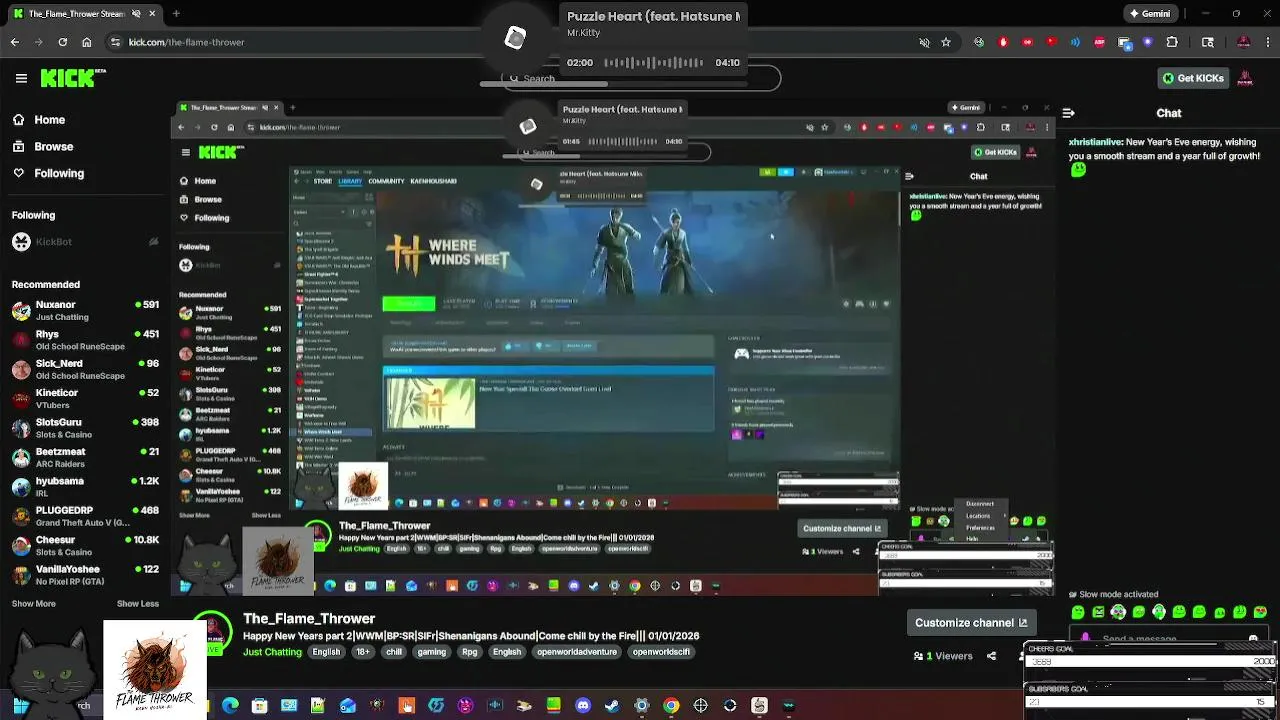The image size is (1280, 720).
Task: Seek the Puzzle Heart media waveform progress
Action: click(654, 62)
